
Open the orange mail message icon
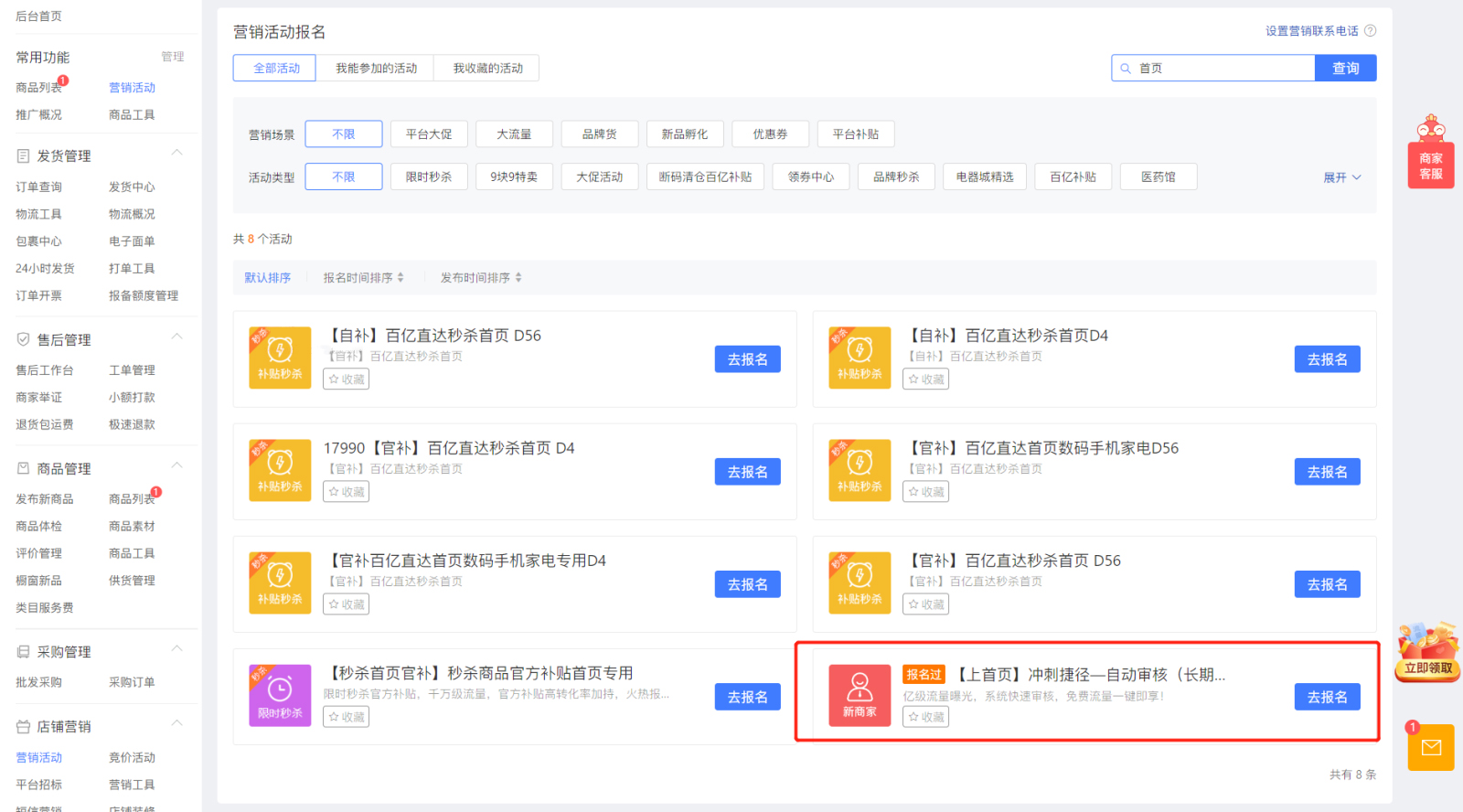point(1431,747)
